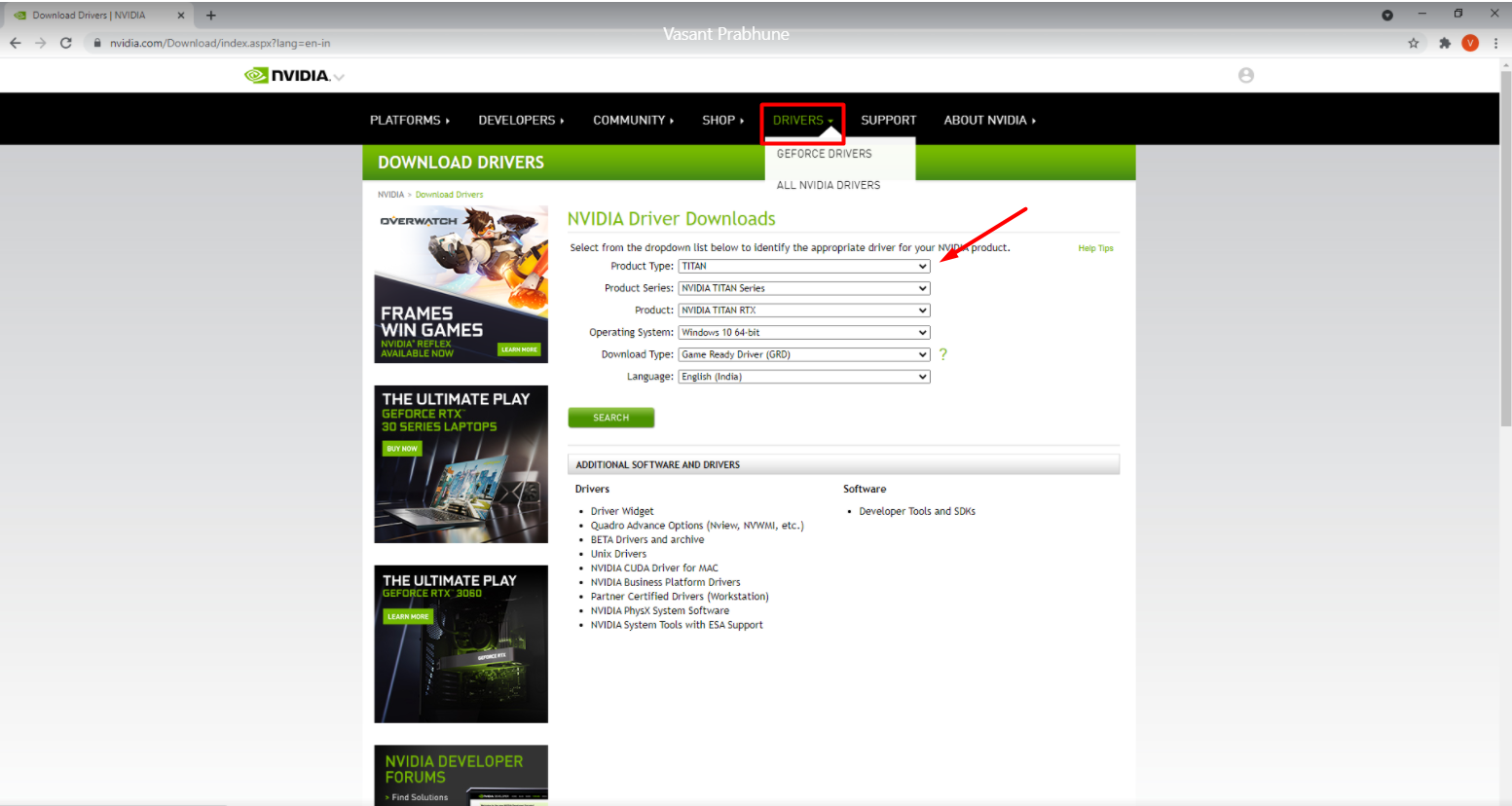Open NVIDIA Business Platform Drivers link
Image resolution: width=1512 pixels, height=806 pixels.
click(665, 582)
